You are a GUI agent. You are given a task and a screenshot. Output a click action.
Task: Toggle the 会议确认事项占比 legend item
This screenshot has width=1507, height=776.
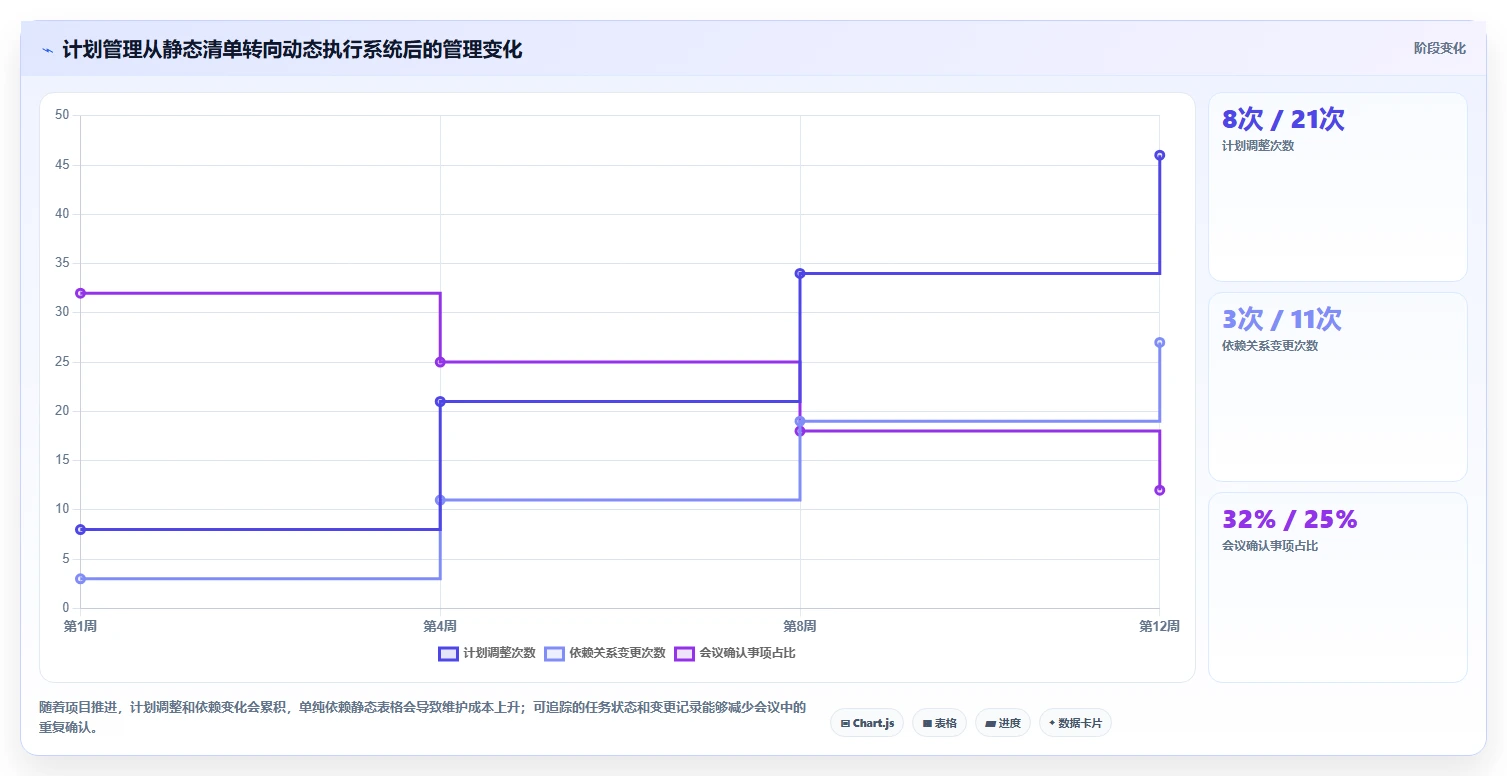(735, 653)
